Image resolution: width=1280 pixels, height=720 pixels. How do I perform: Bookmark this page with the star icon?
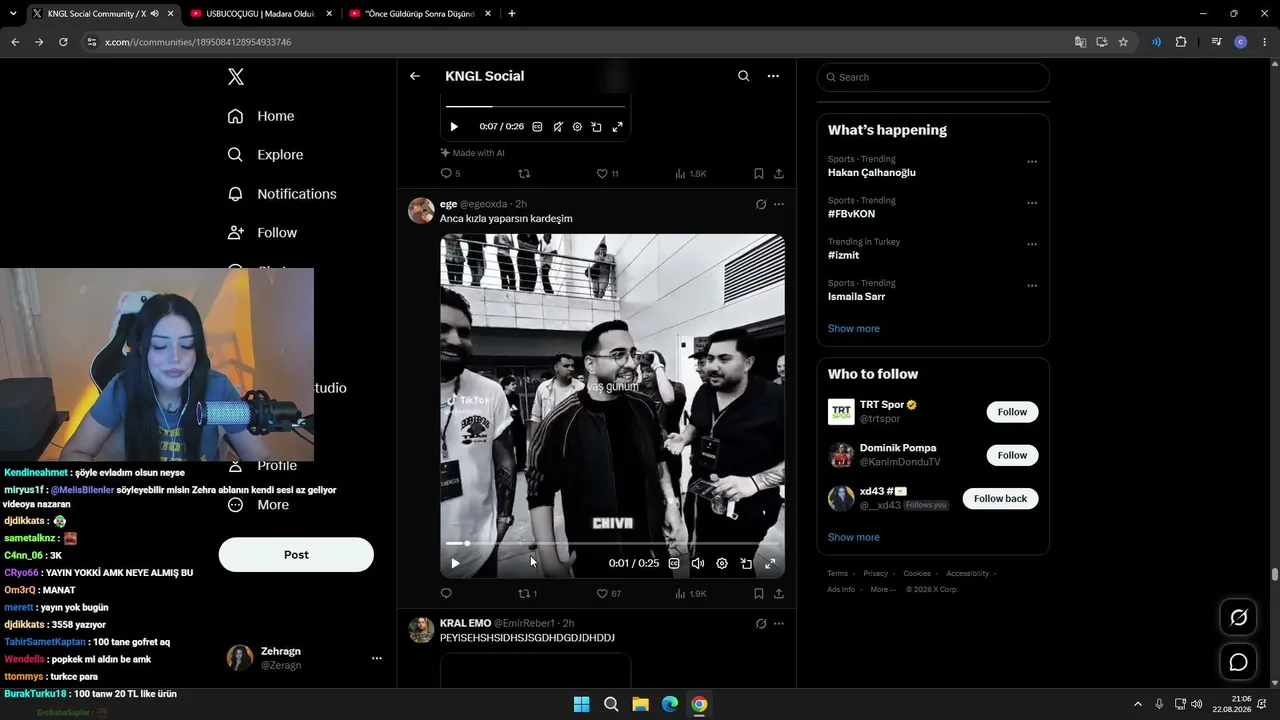pyautogui.click(x=1123, y=42)
